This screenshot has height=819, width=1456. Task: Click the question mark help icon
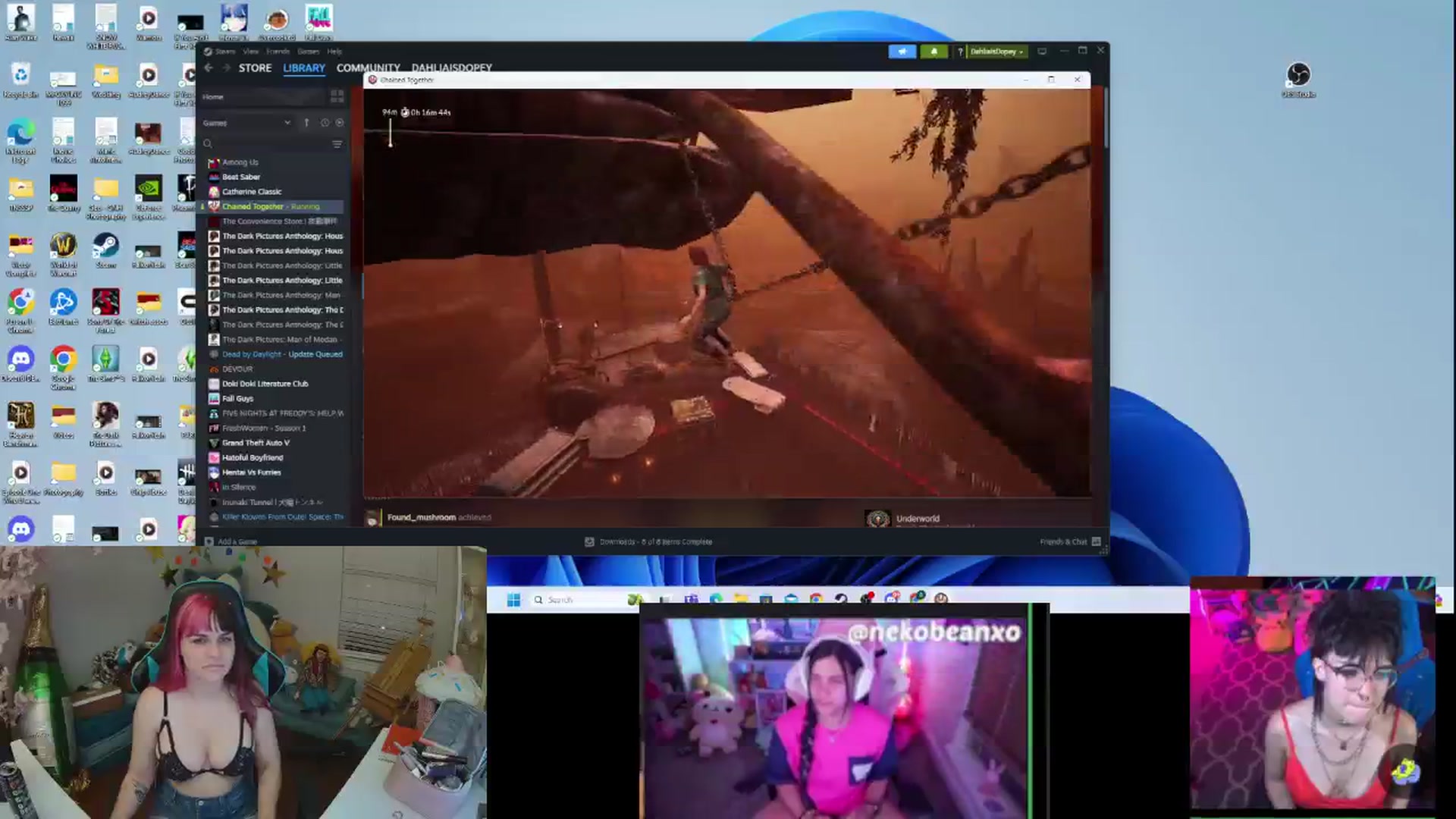pos(960,52)
